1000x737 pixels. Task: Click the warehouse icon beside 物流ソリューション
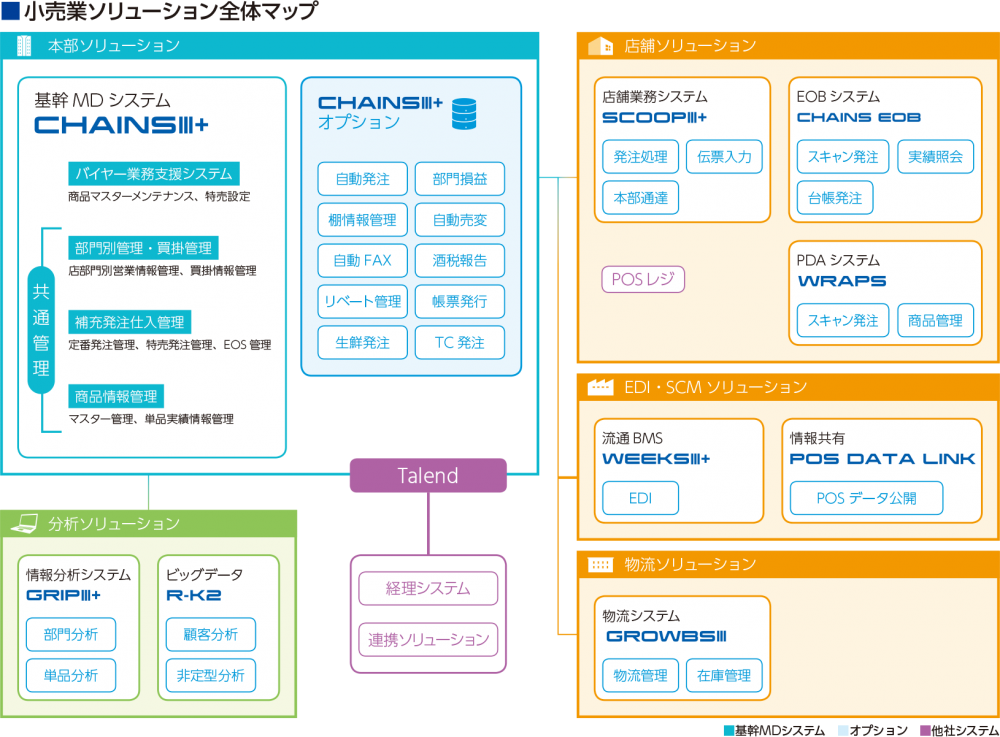pos(600,564)
